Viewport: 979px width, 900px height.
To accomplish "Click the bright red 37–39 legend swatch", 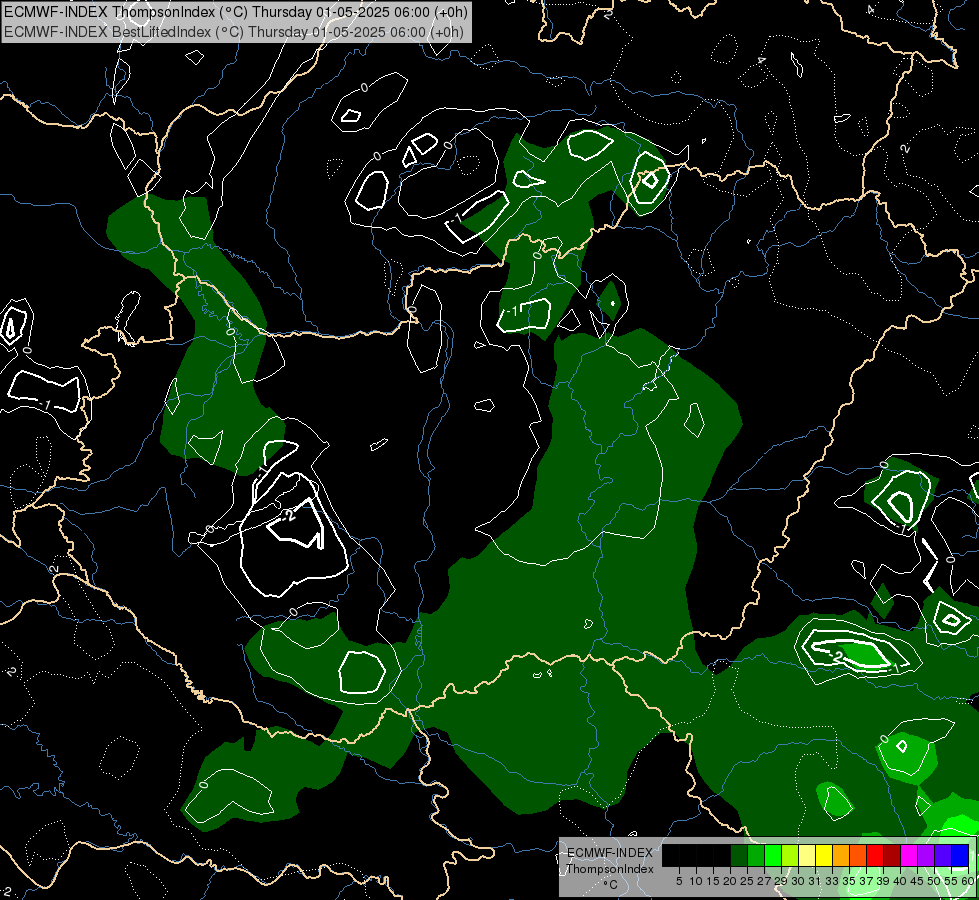I will click(x=875, y=855).
